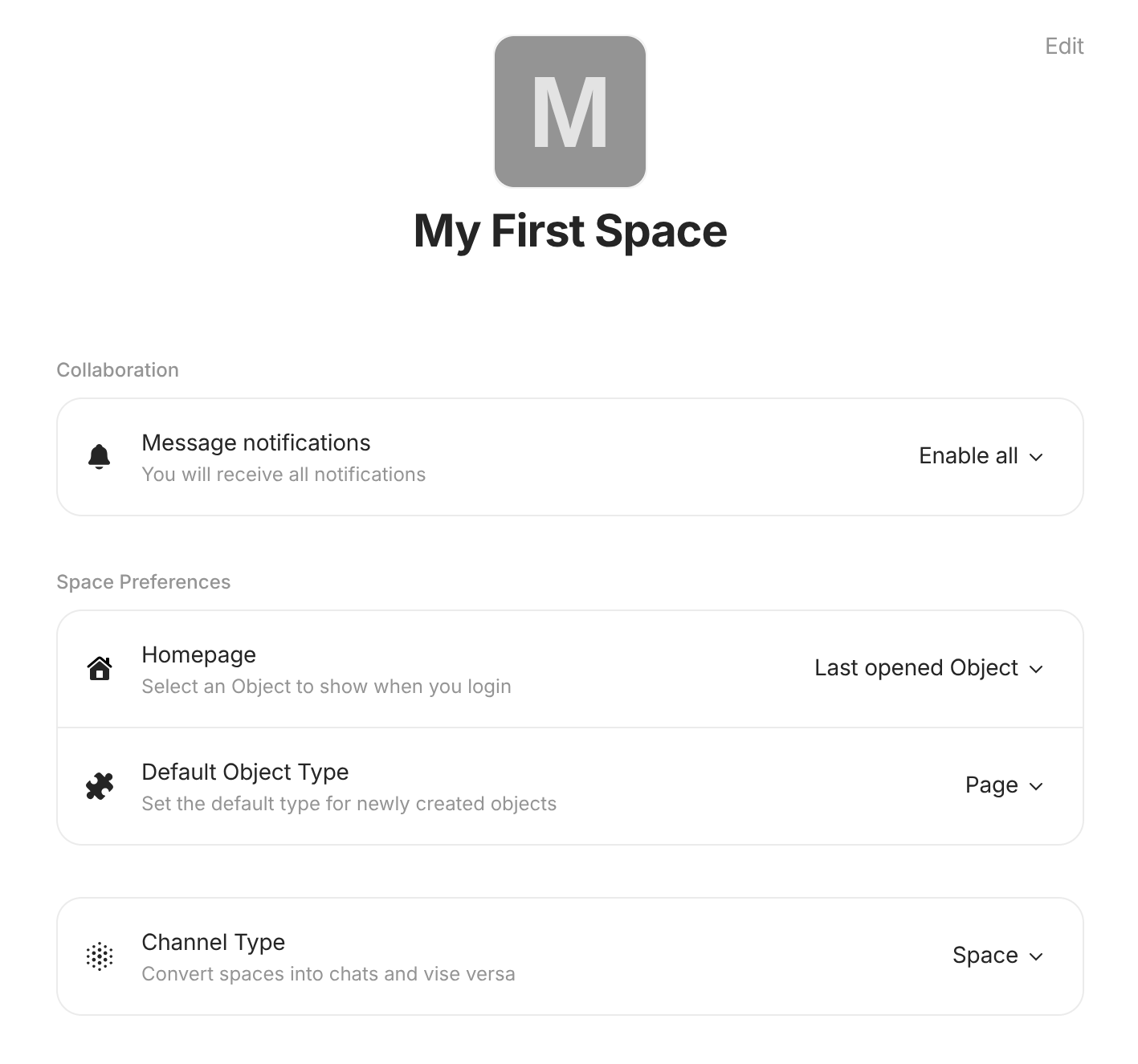Click the "My First Space" title

[569, 231]
